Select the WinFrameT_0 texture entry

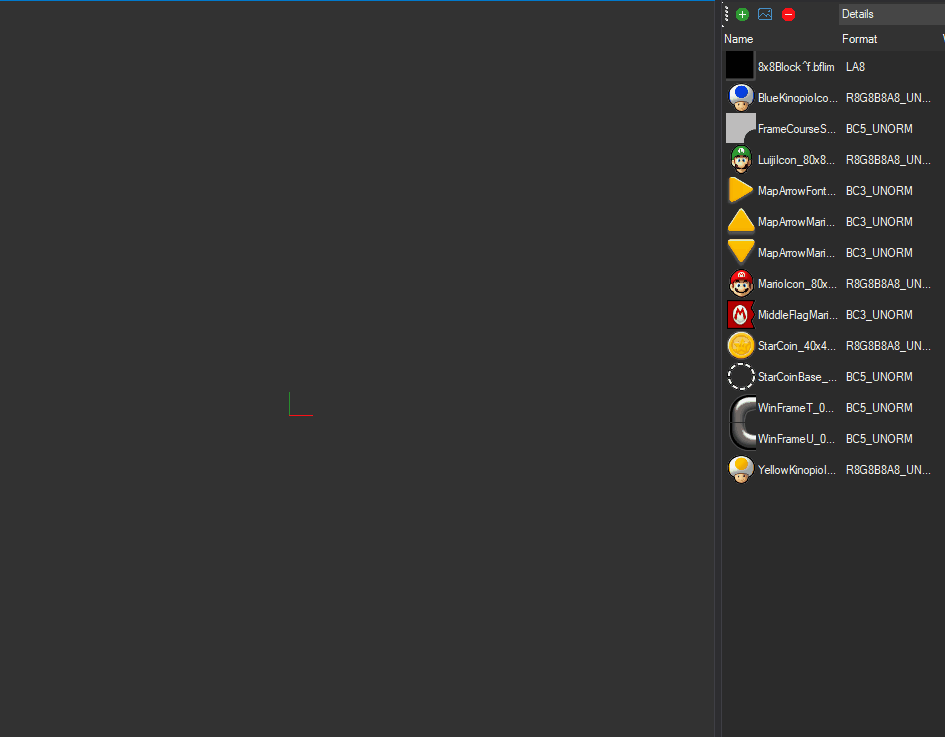click(795, 407)
